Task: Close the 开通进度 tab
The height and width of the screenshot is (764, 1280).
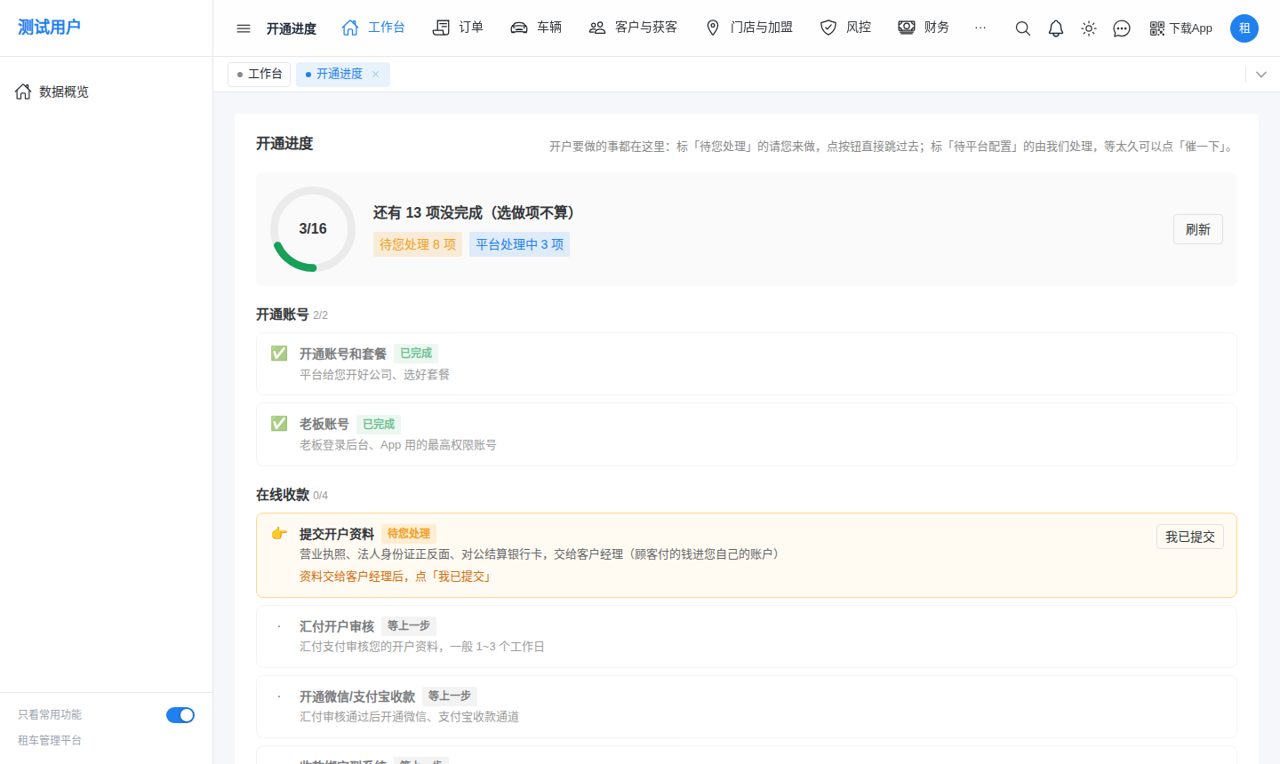Action: coord(376,74)
